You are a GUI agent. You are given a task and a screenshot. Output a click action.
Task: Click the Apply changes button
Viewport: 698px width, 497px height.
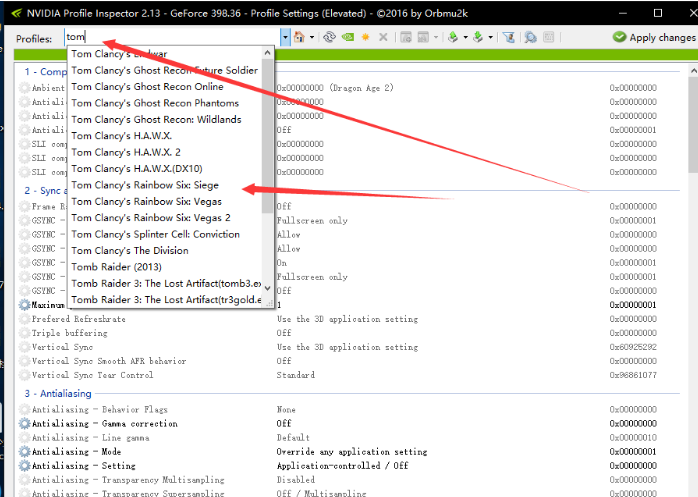654,37
